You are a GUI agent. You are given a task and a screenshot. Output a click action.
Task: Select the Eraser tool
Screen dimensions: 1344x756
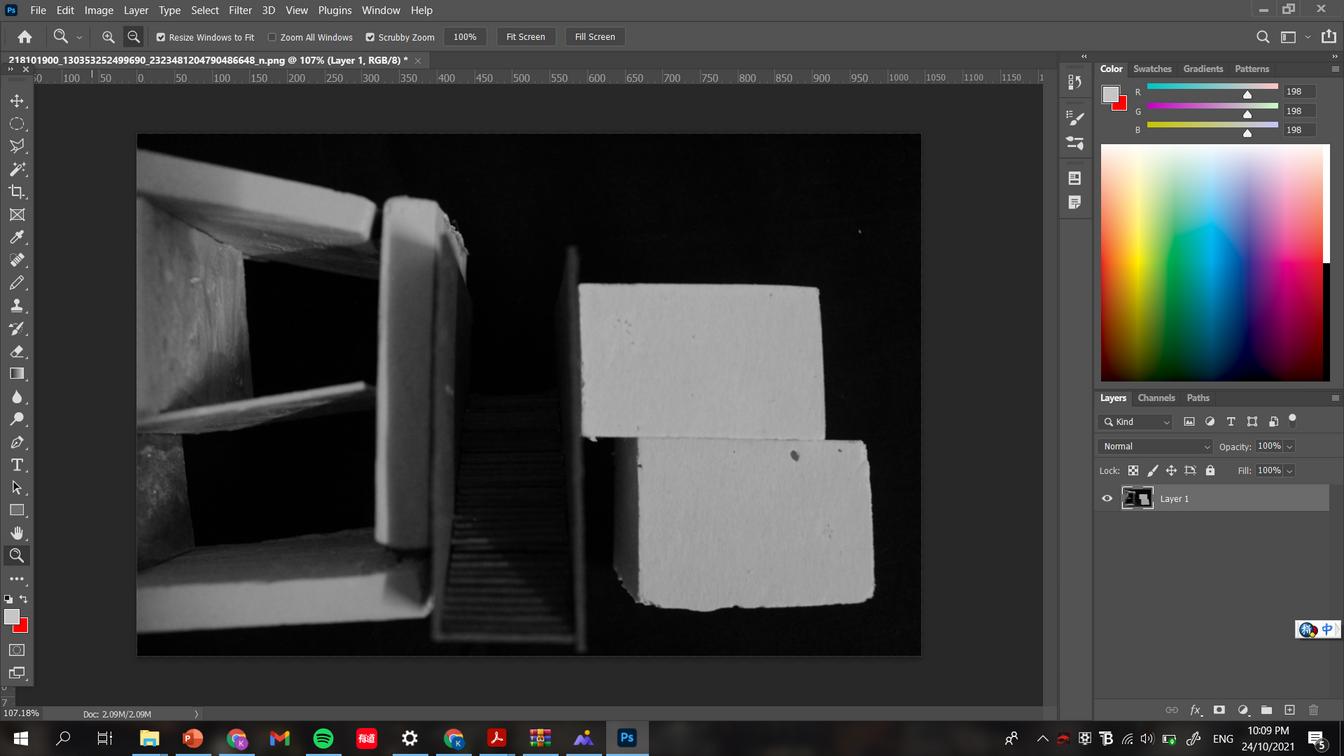point(17,351)
